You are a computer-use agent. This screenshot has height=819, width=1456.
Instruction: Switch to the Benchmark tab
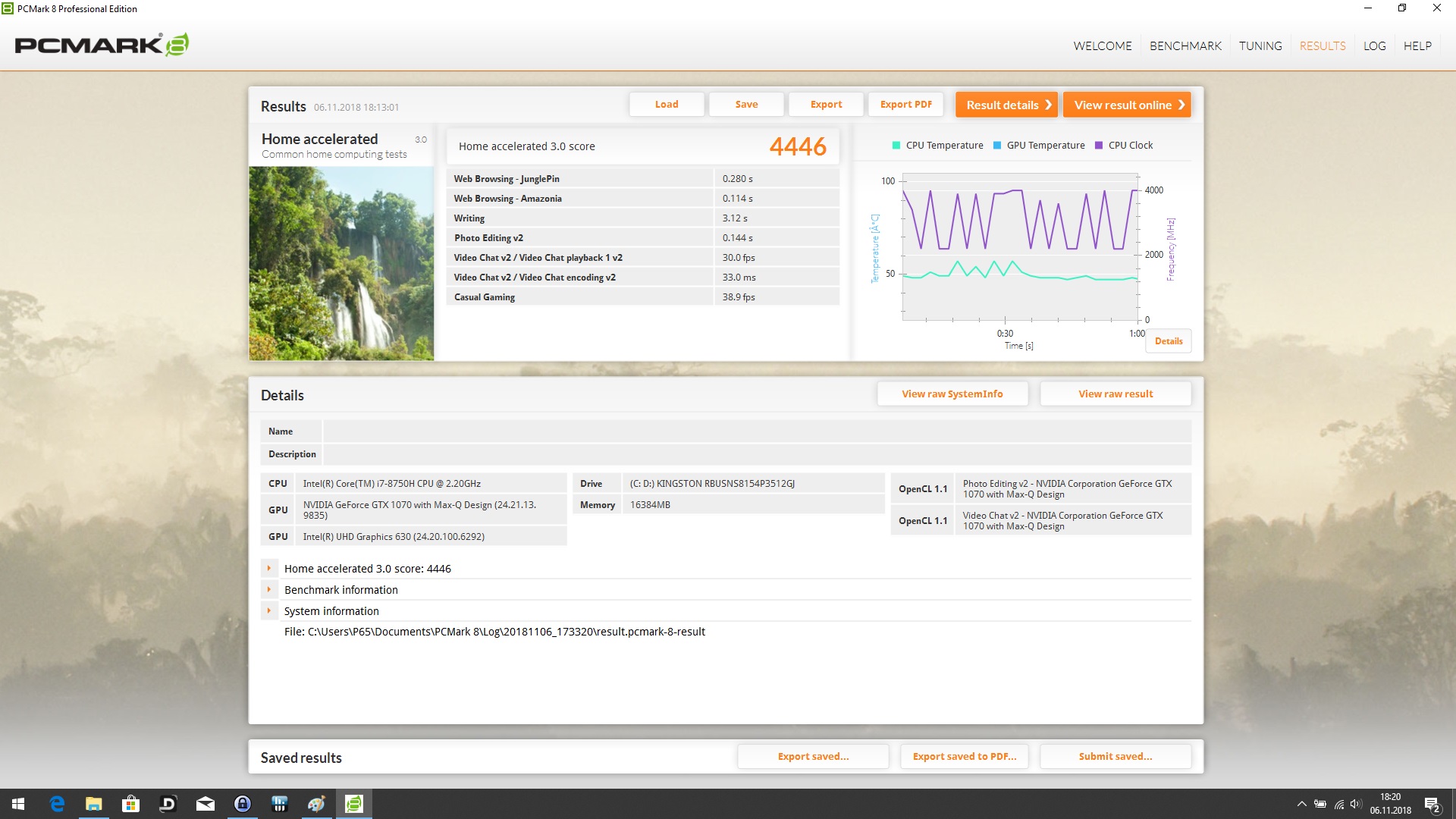pos(1185,45)
